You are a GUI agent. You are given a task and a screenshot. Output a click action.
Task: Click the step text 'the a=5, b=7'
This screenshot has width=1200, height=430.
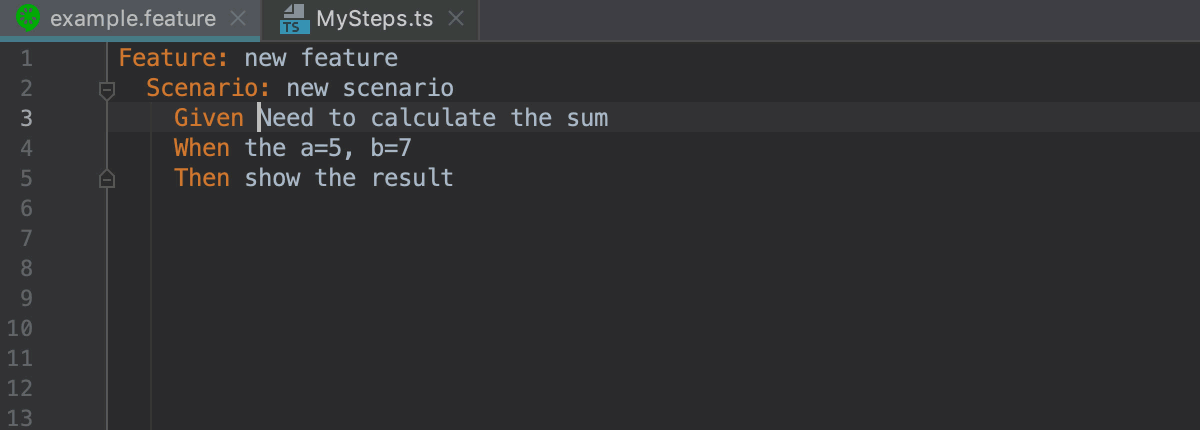point(328,148)
